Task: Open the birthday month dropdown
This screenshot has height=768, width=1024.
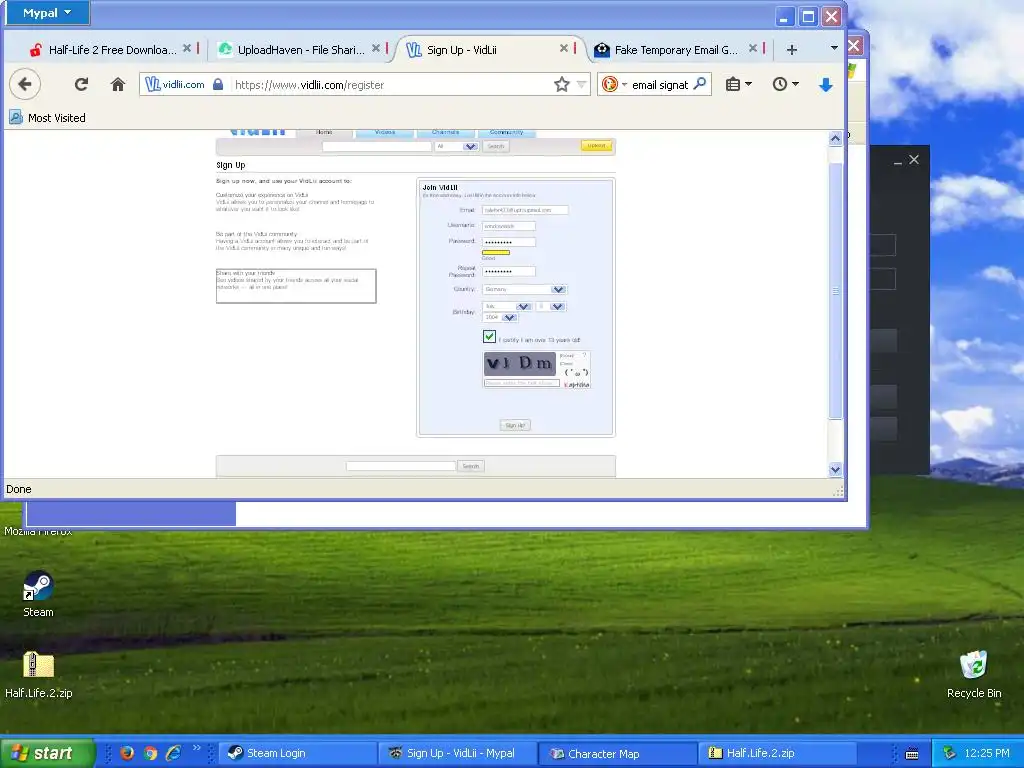Action: pos(506,306)
